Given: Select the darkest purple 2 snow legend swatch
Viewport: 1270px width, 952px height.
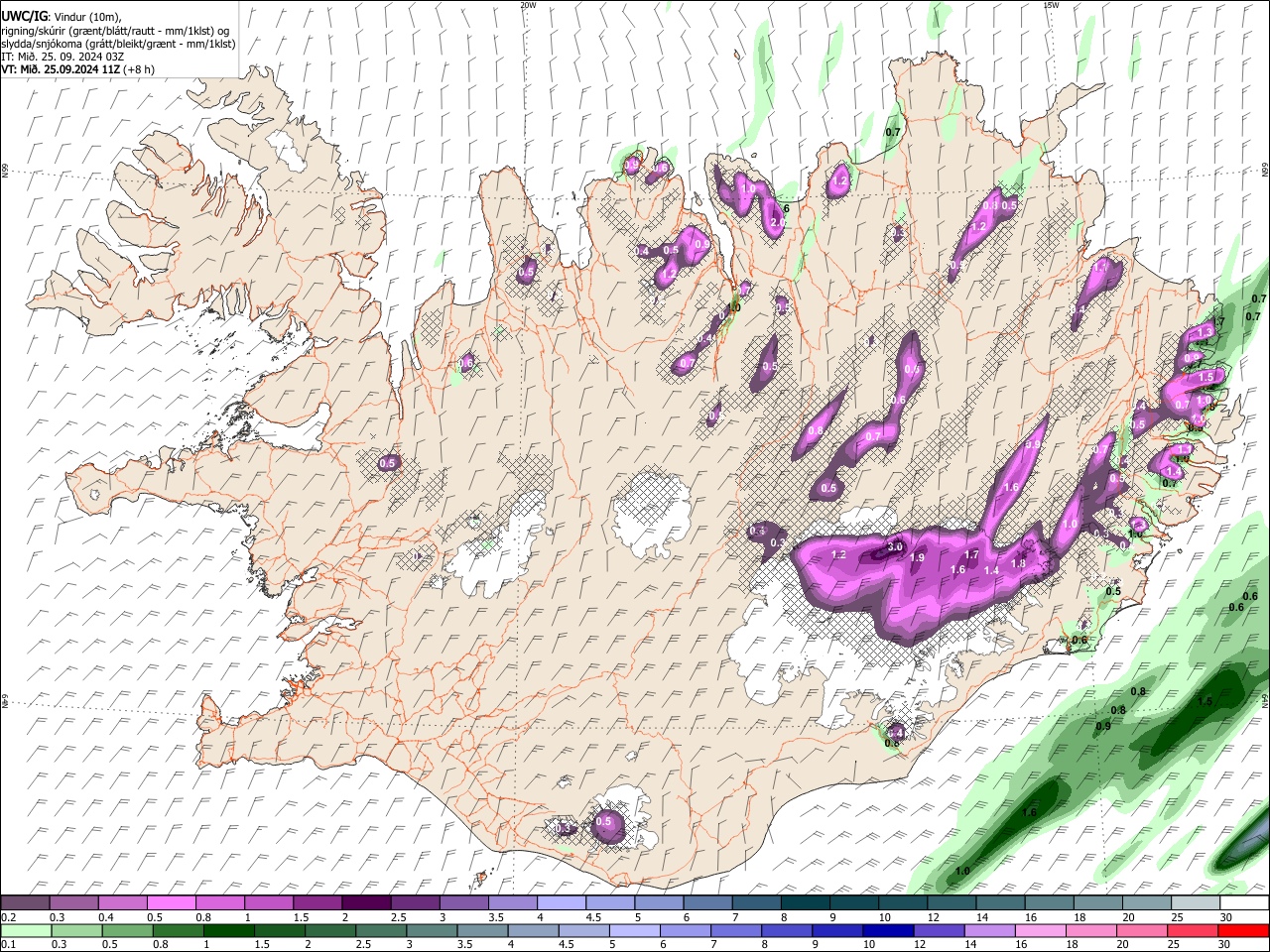Looking at the screenshot, I should point(366,903).
